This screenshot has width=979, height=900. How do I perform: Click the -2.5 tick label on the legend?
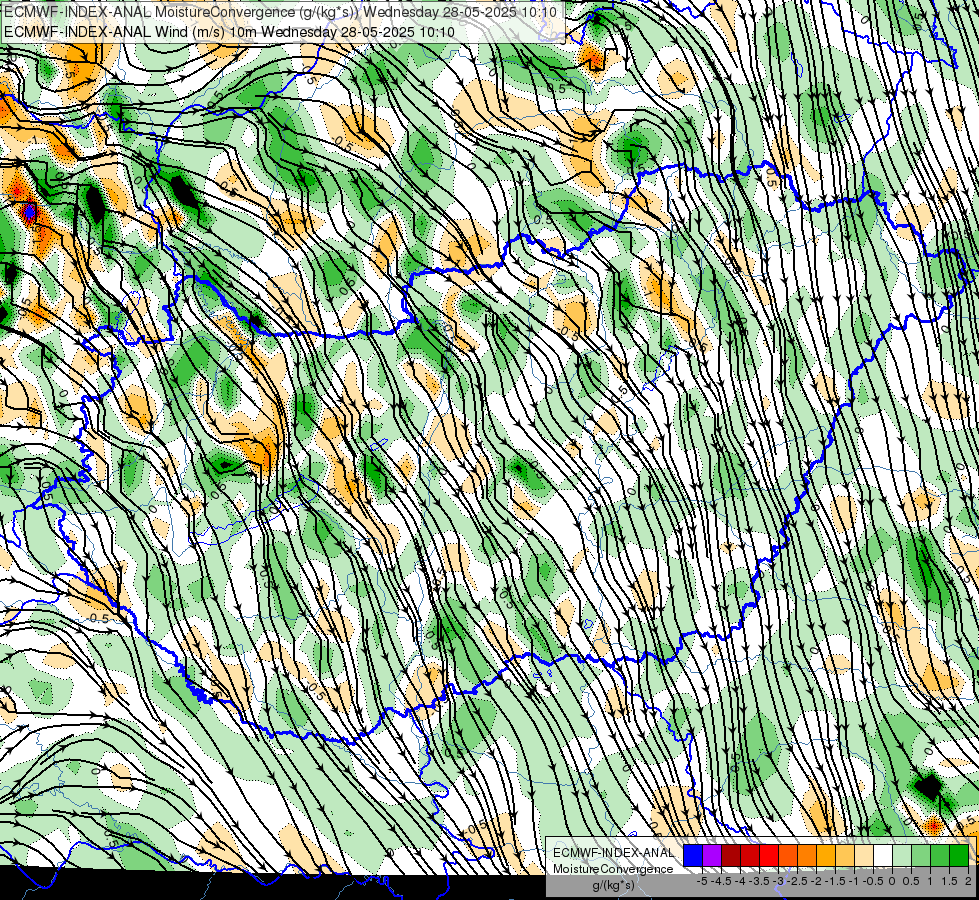click(799, 881)
